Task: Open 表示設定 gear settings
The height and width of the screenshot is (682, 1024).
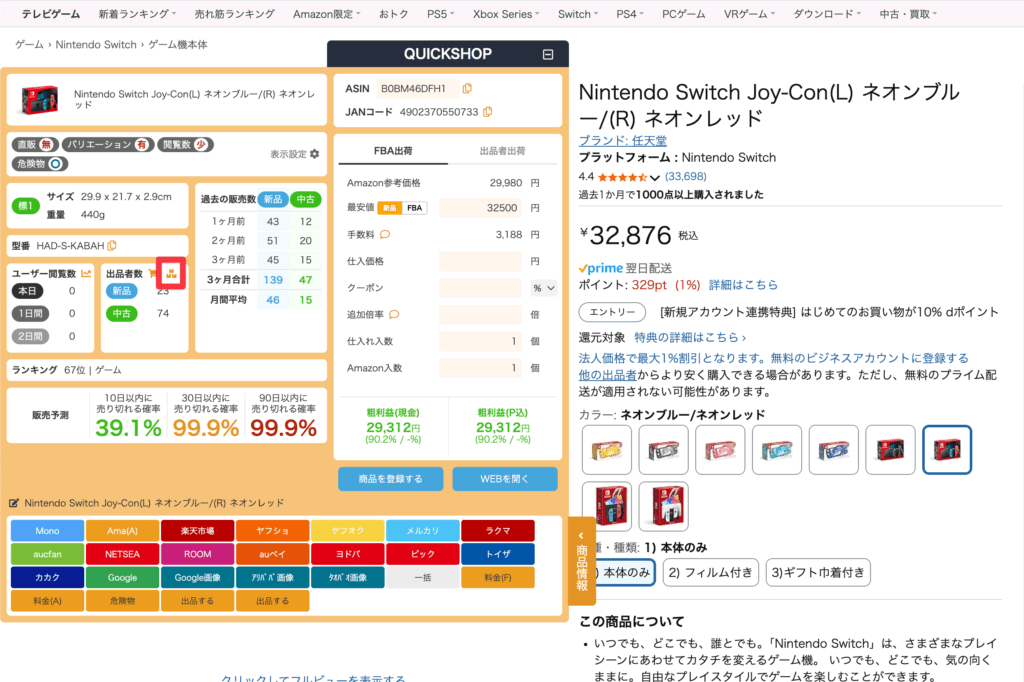Action: 315,154
